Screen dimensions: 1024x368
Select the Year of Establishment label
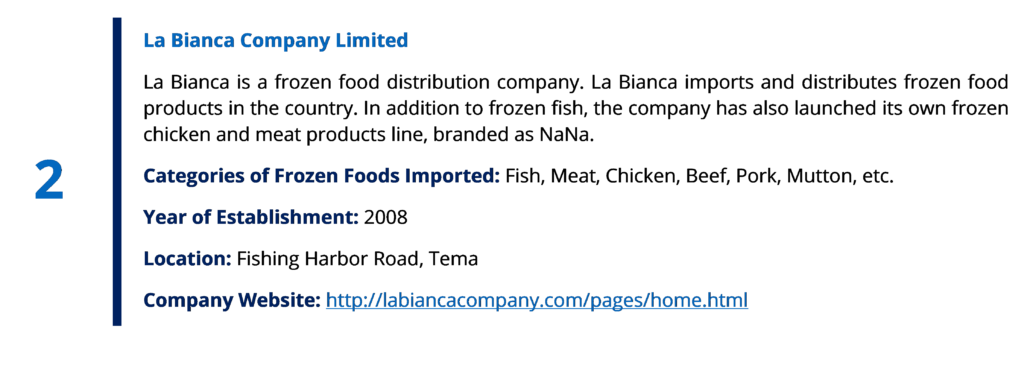point(251,217)
